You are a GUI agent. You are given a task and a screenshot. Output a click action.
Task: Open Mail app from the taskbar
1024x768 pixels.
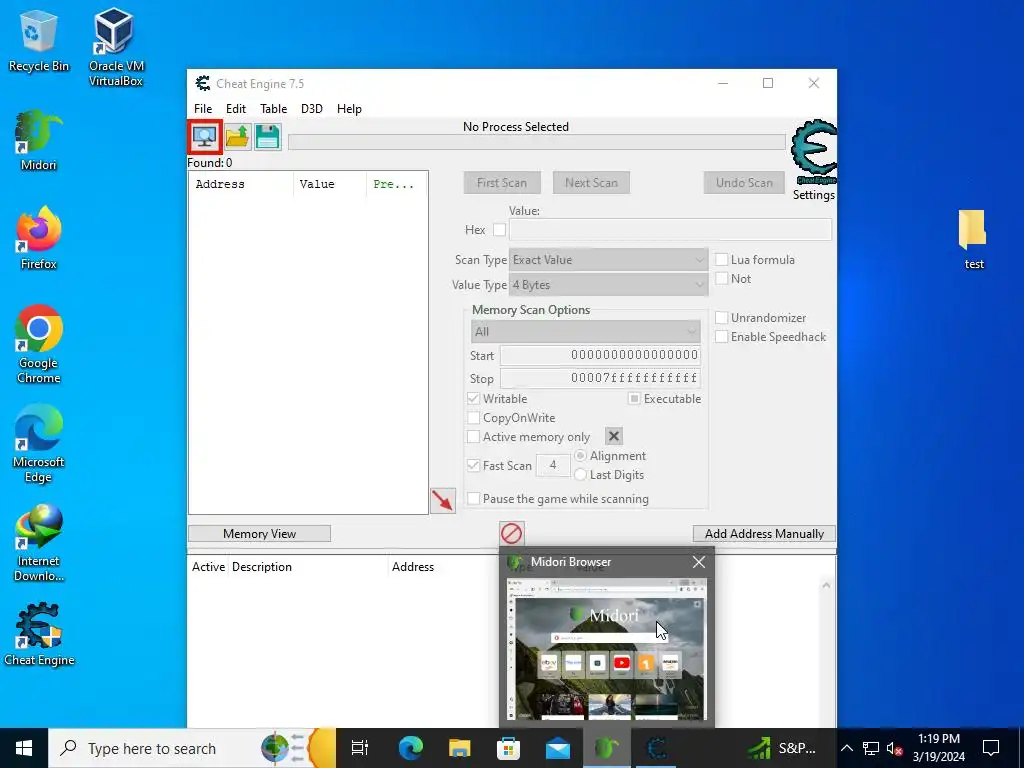point(558,748)
